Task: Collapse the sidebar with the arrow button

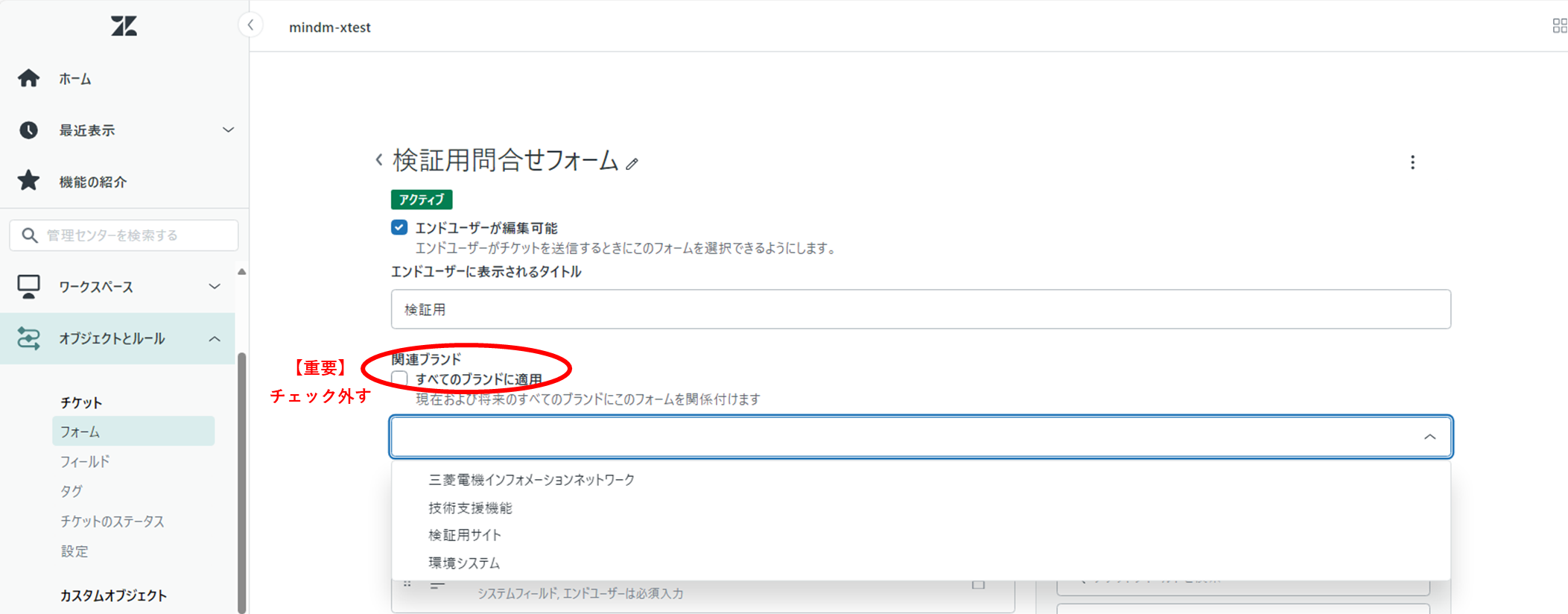Action: [x=251, y=25]
